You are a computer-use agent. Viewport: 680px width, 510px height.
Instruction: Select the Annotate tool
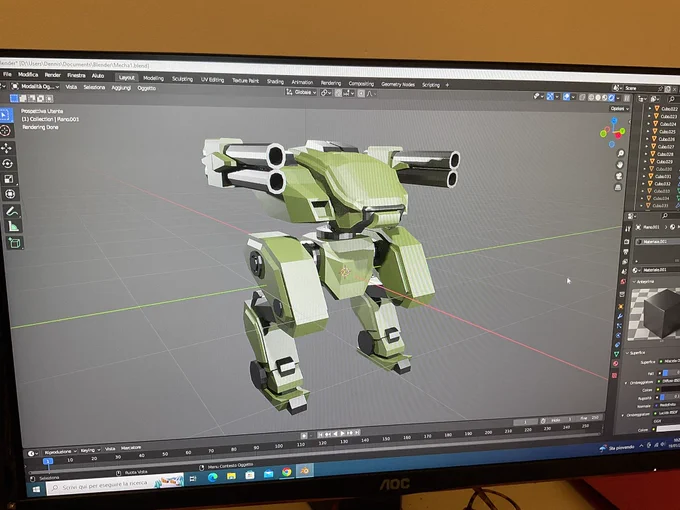click(x=12, y=212)
